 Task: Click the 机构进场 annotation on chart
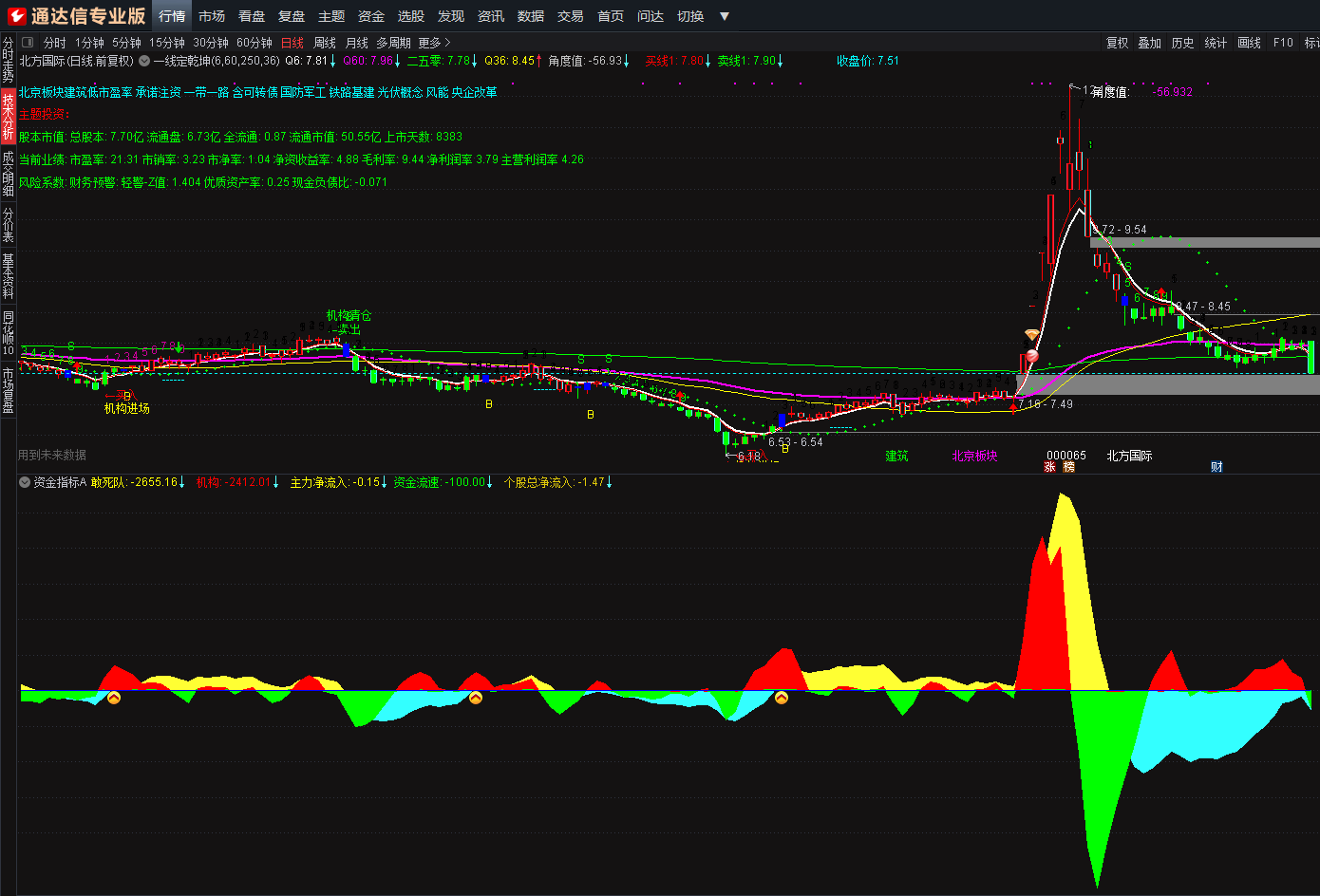pyautogui.click(x=126, y=408)
